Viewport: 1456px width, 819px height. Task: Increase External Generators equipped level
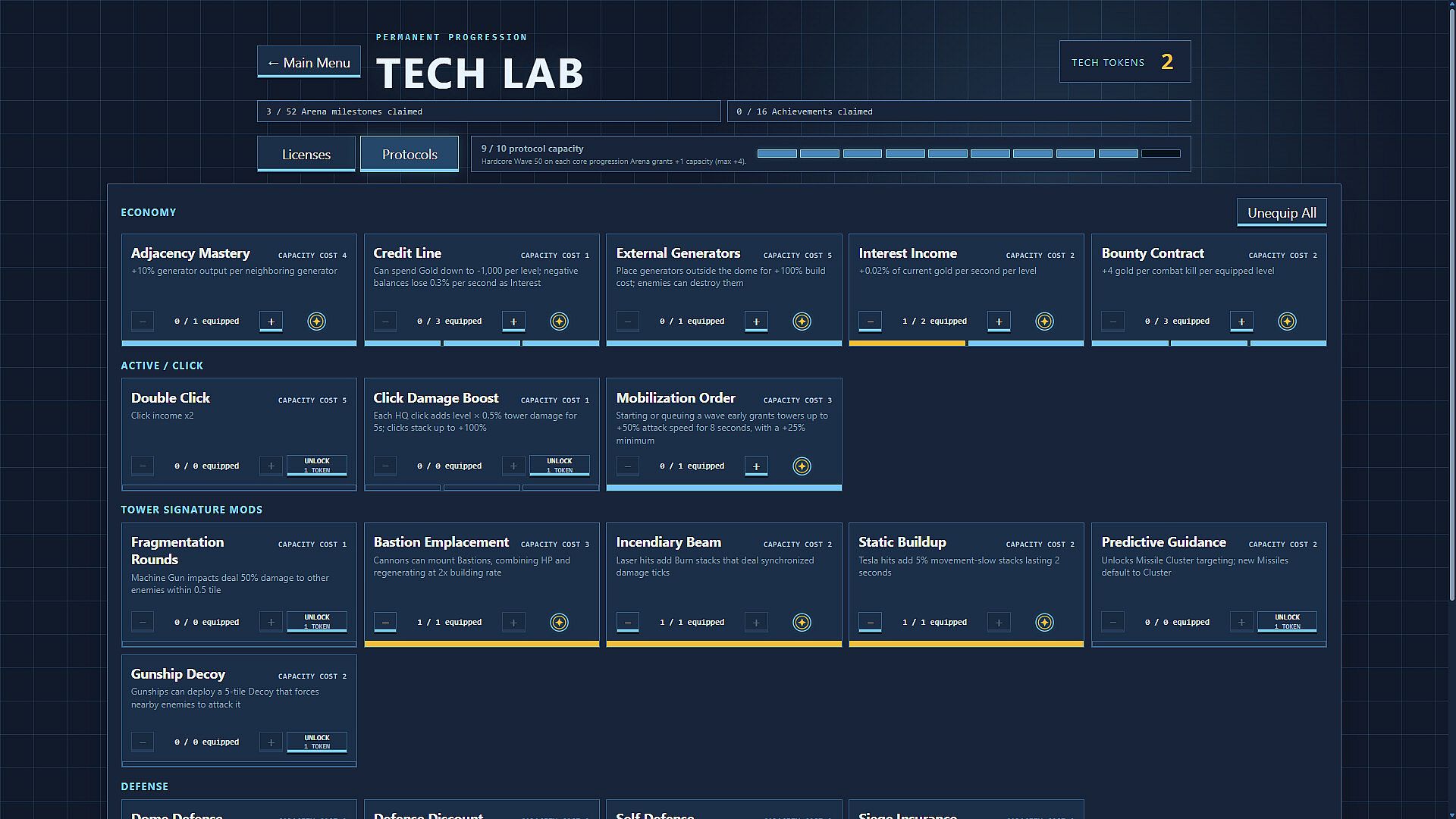click(x=756, y=322)
